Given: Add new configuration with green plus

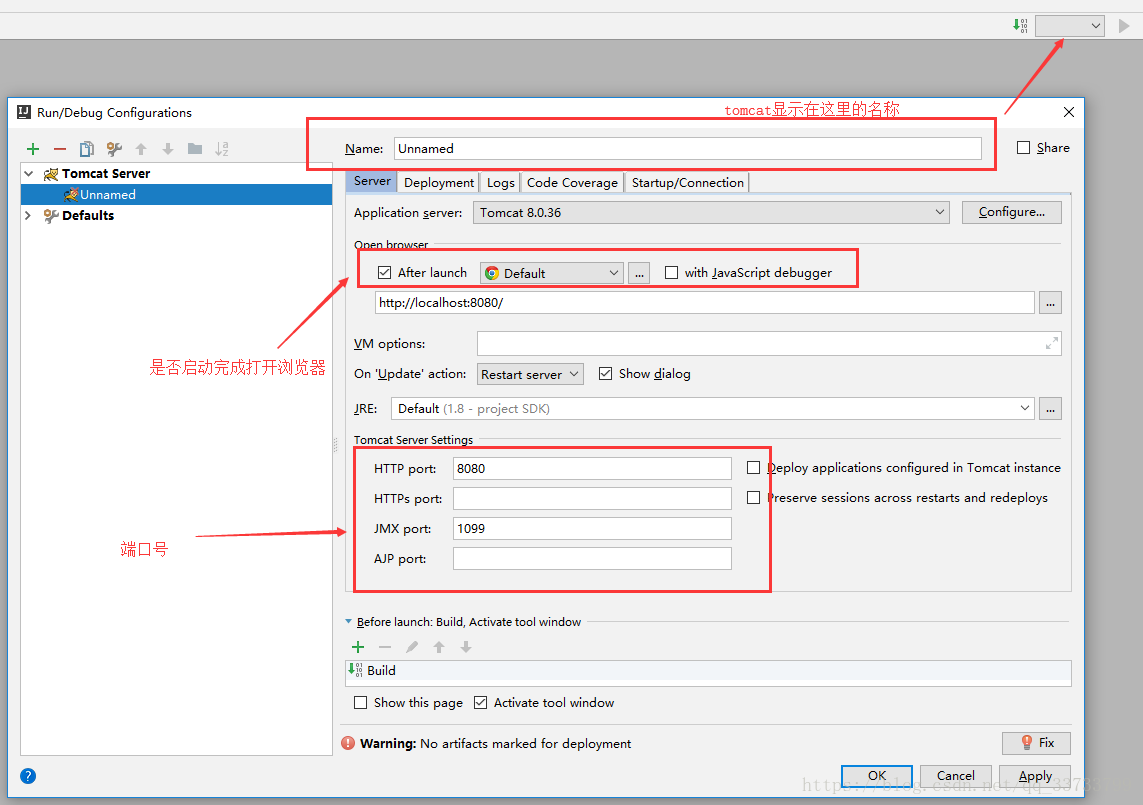Looking at the screenshot, I should pos(33,149).
